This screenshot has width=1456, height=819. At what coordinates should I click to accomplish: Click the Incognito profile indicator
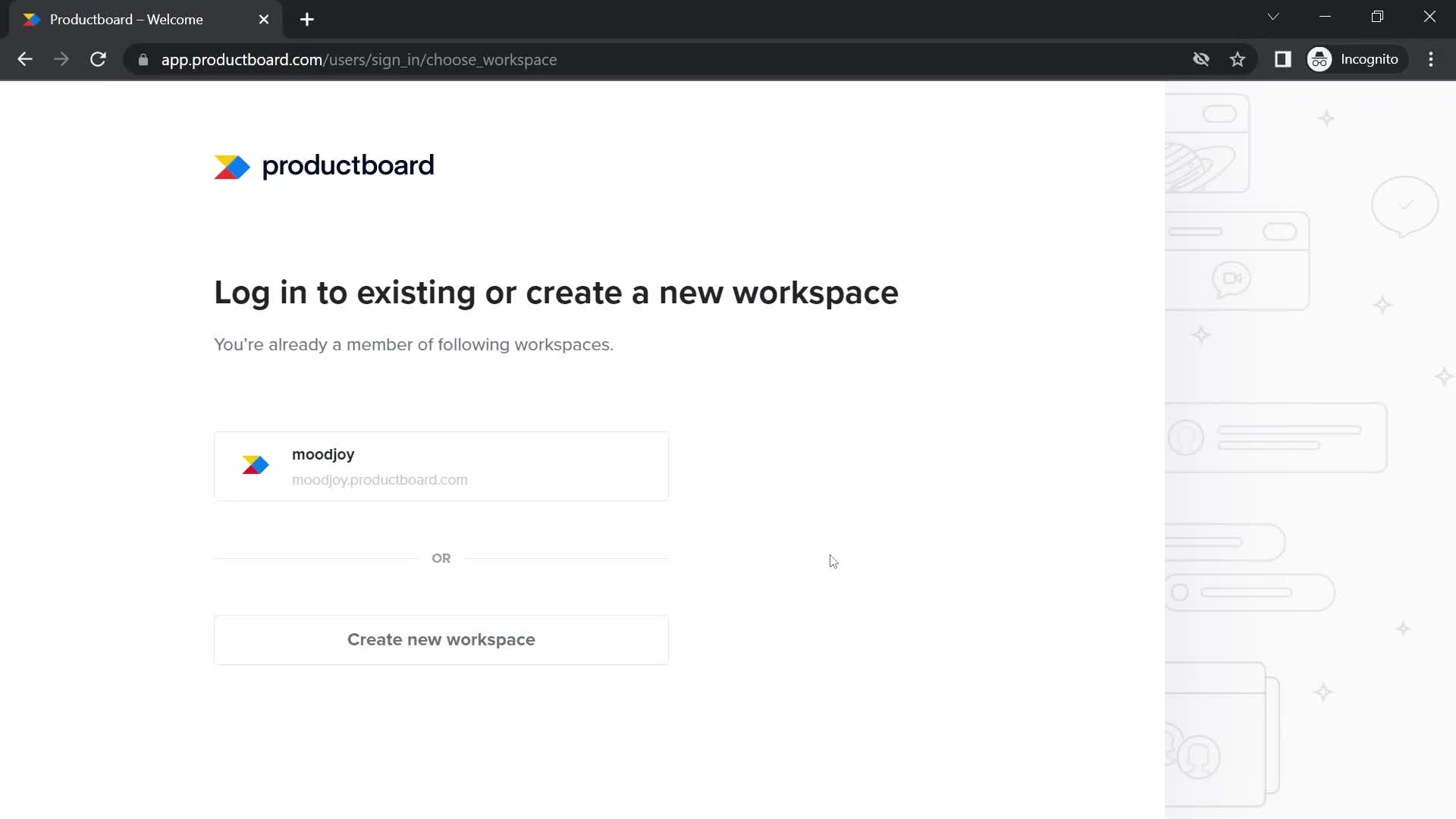(1354, 59)
